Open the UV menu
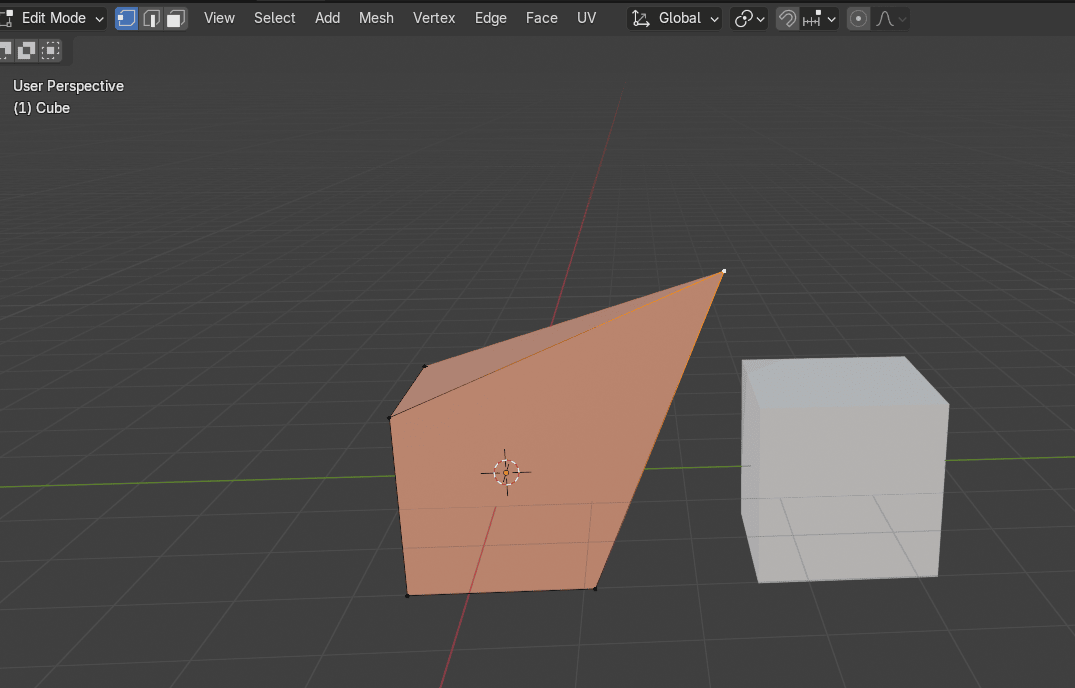1075x688 pixels. click(x=586, y=18)
